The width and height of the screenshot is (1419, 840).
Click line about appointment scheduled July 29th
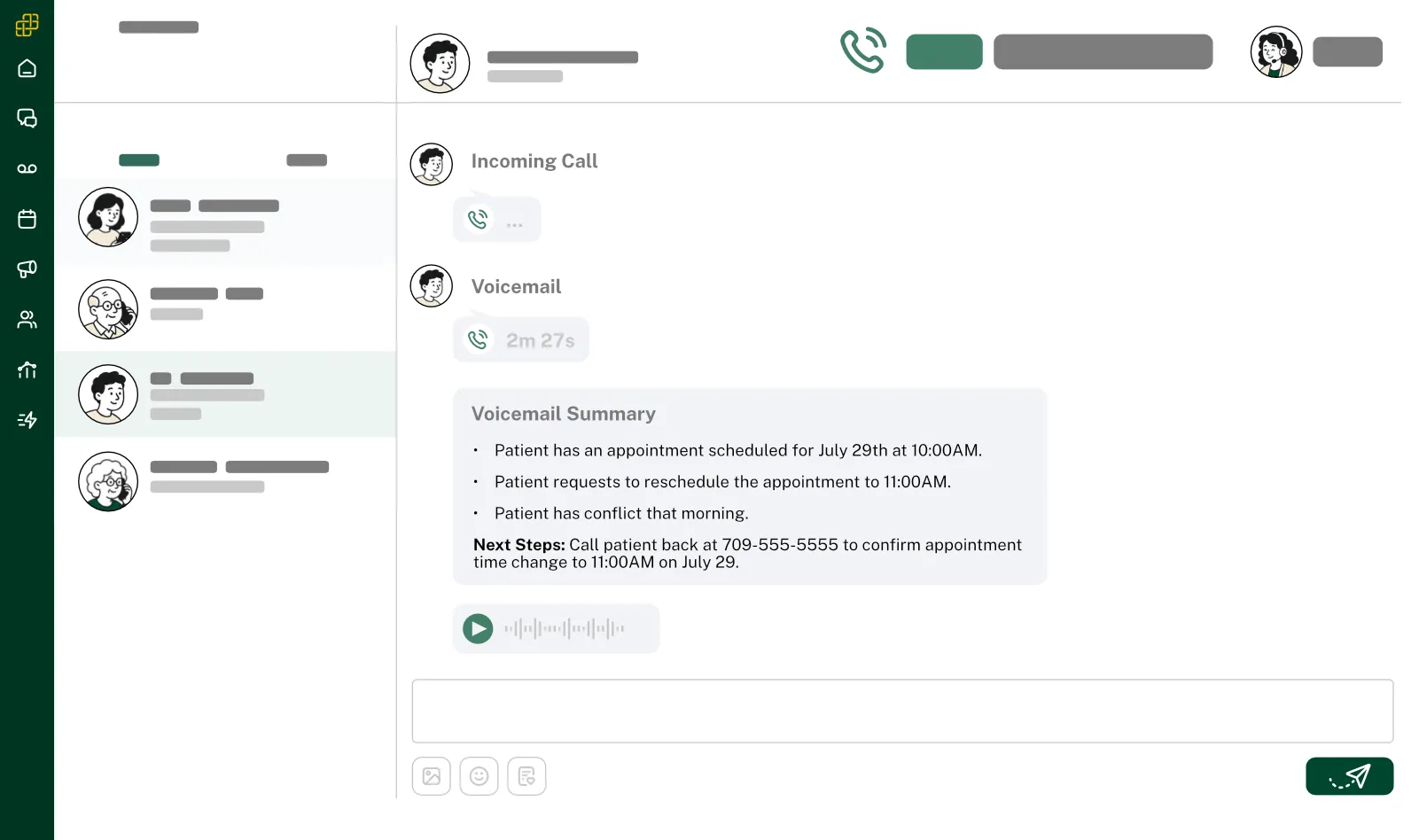738,450
